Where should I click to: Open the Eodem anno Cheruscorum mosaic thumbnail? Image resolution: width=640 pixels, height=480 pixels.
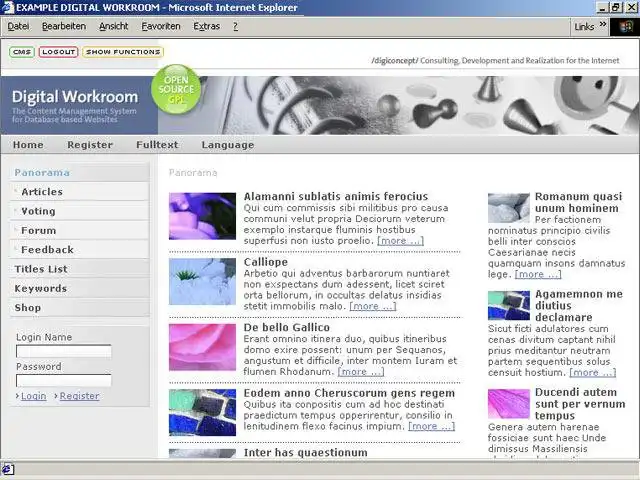point(202,413)
